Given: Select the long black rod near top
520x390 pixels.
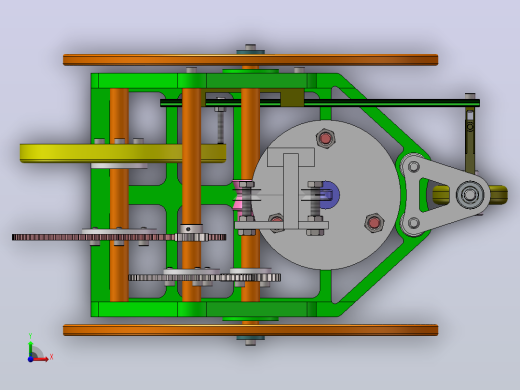Looking at the screenshot, I should (x=320, y=103).
